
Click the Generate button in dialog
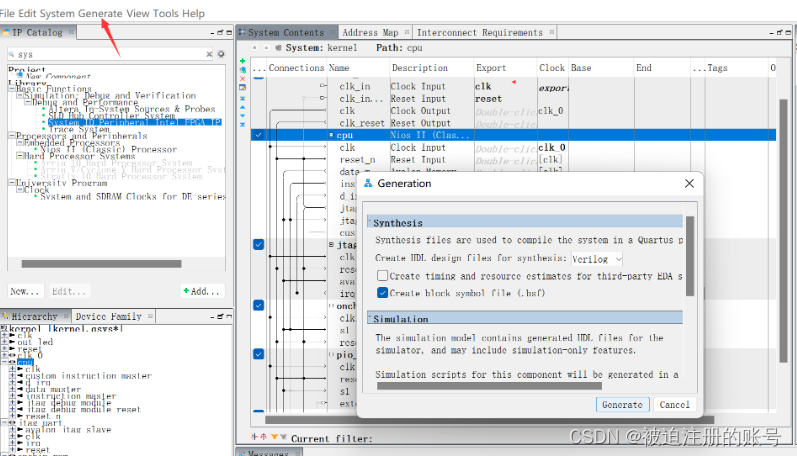click(622, 405)
